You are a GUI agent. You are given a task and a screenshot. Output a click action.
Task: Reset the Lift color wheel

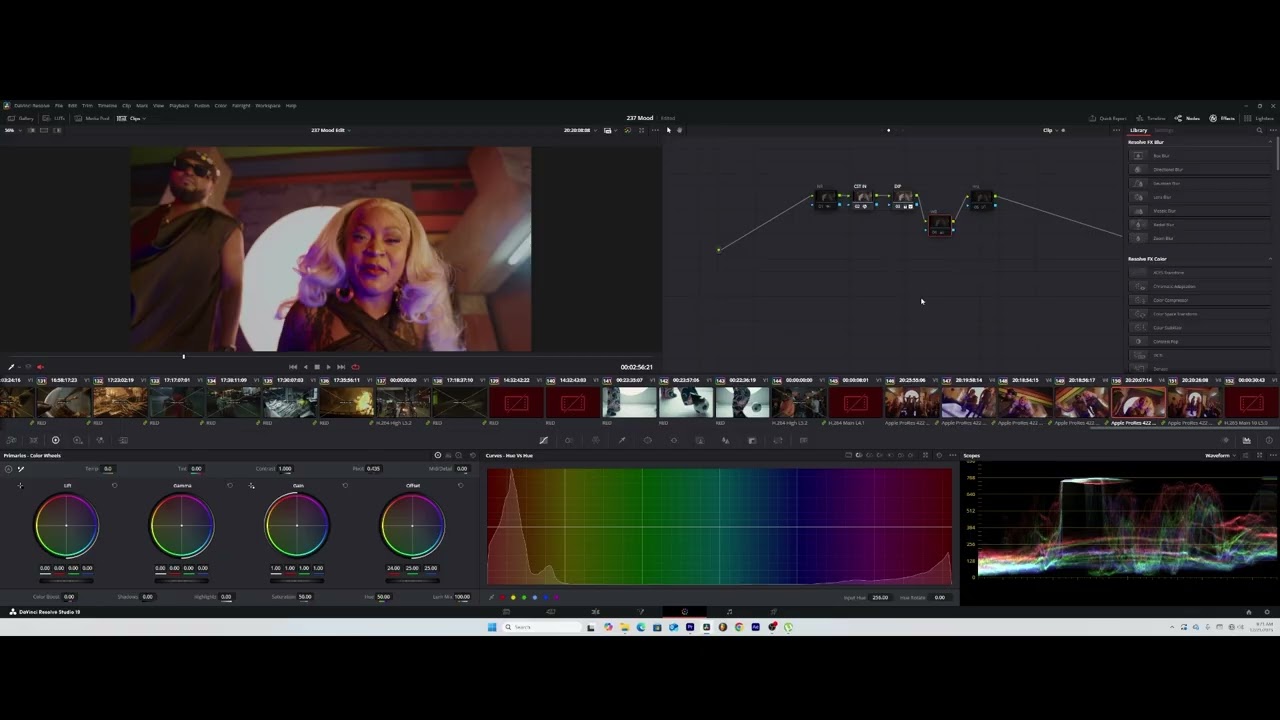(114, 486)
